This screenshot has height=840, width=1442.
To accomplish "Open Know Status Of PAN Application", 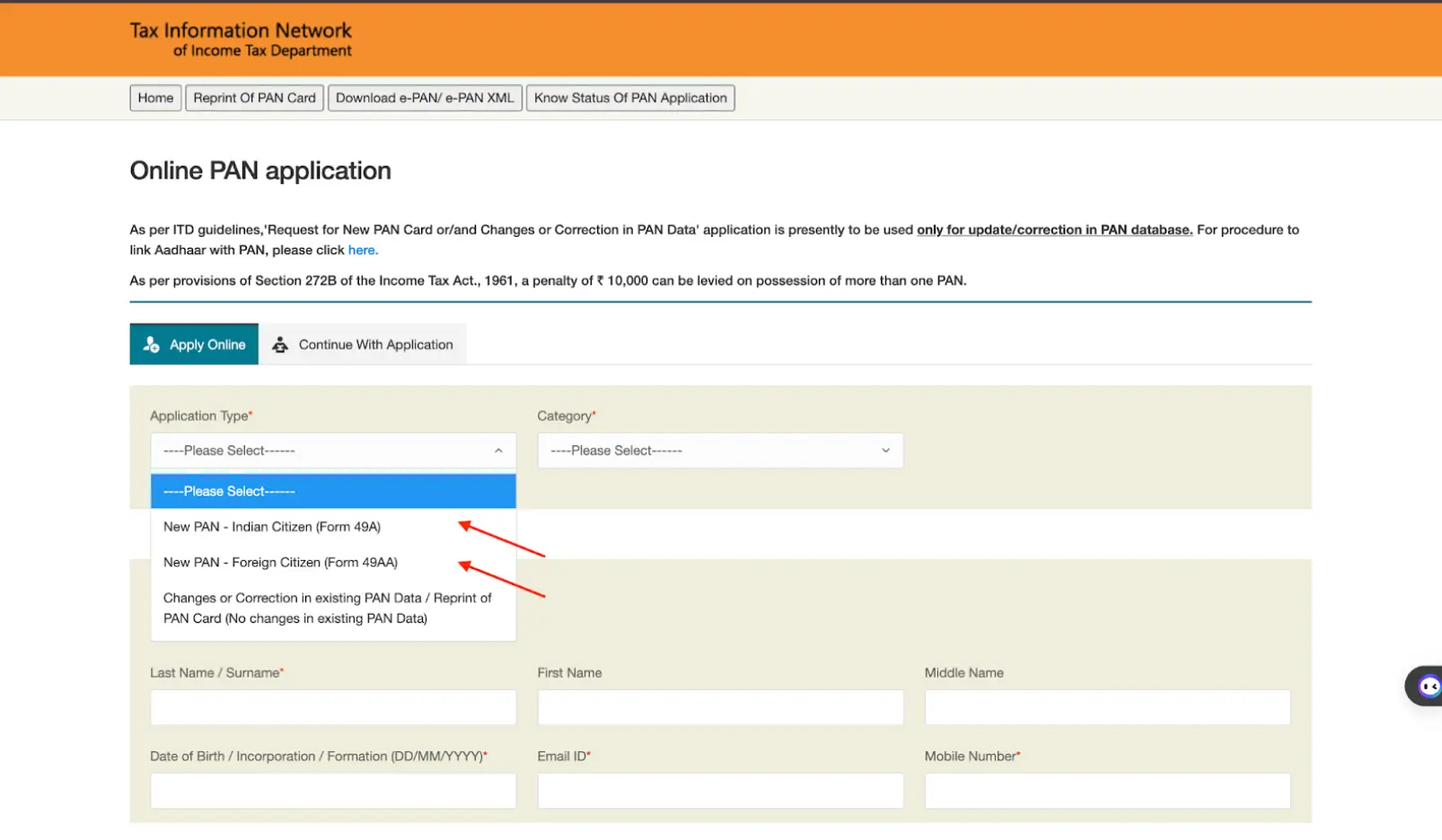I will click(x=630, y=98).
